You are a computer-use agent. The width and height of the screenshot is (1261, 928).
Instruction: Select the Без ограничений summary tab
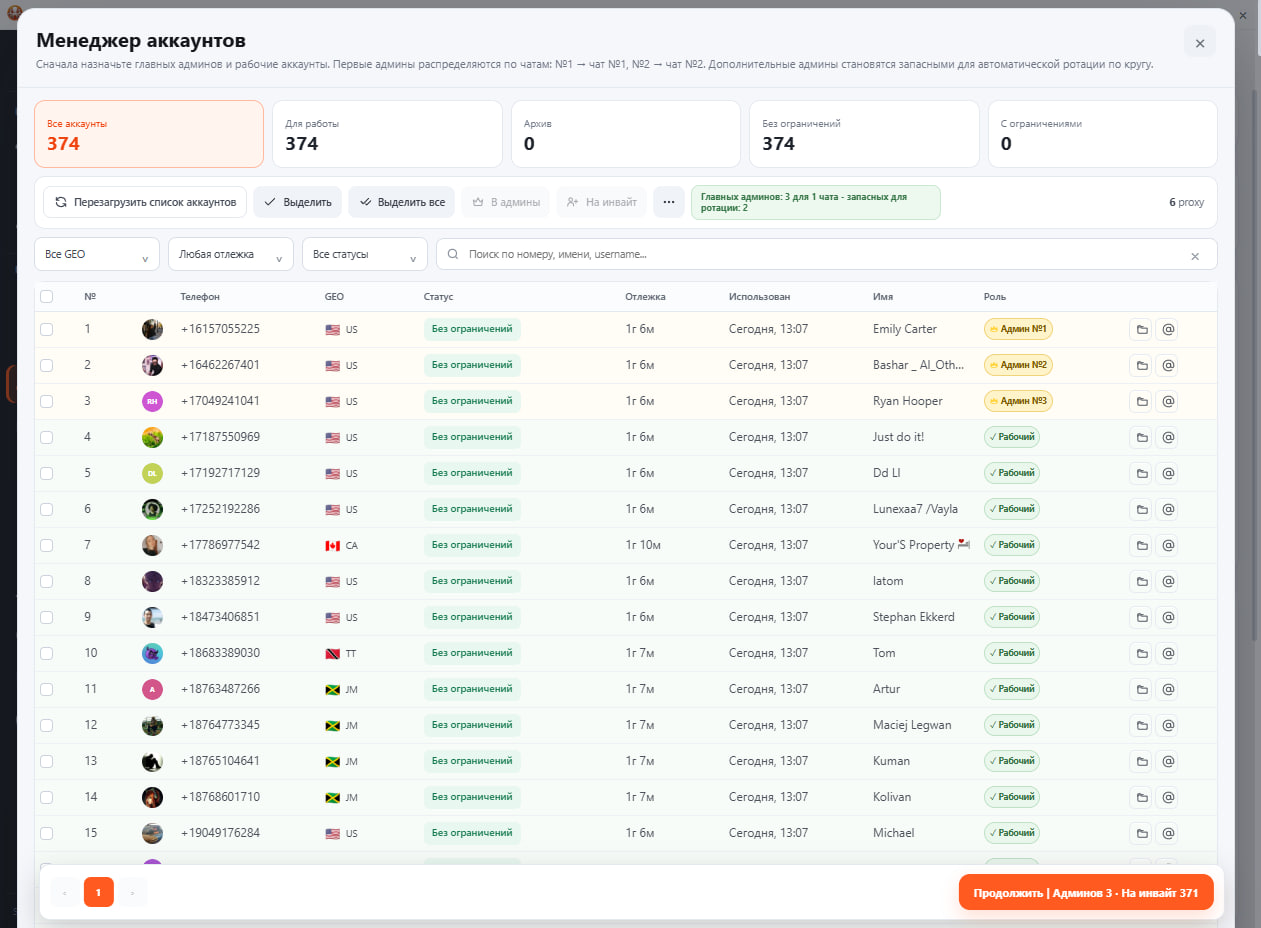(x=864, y=134)
